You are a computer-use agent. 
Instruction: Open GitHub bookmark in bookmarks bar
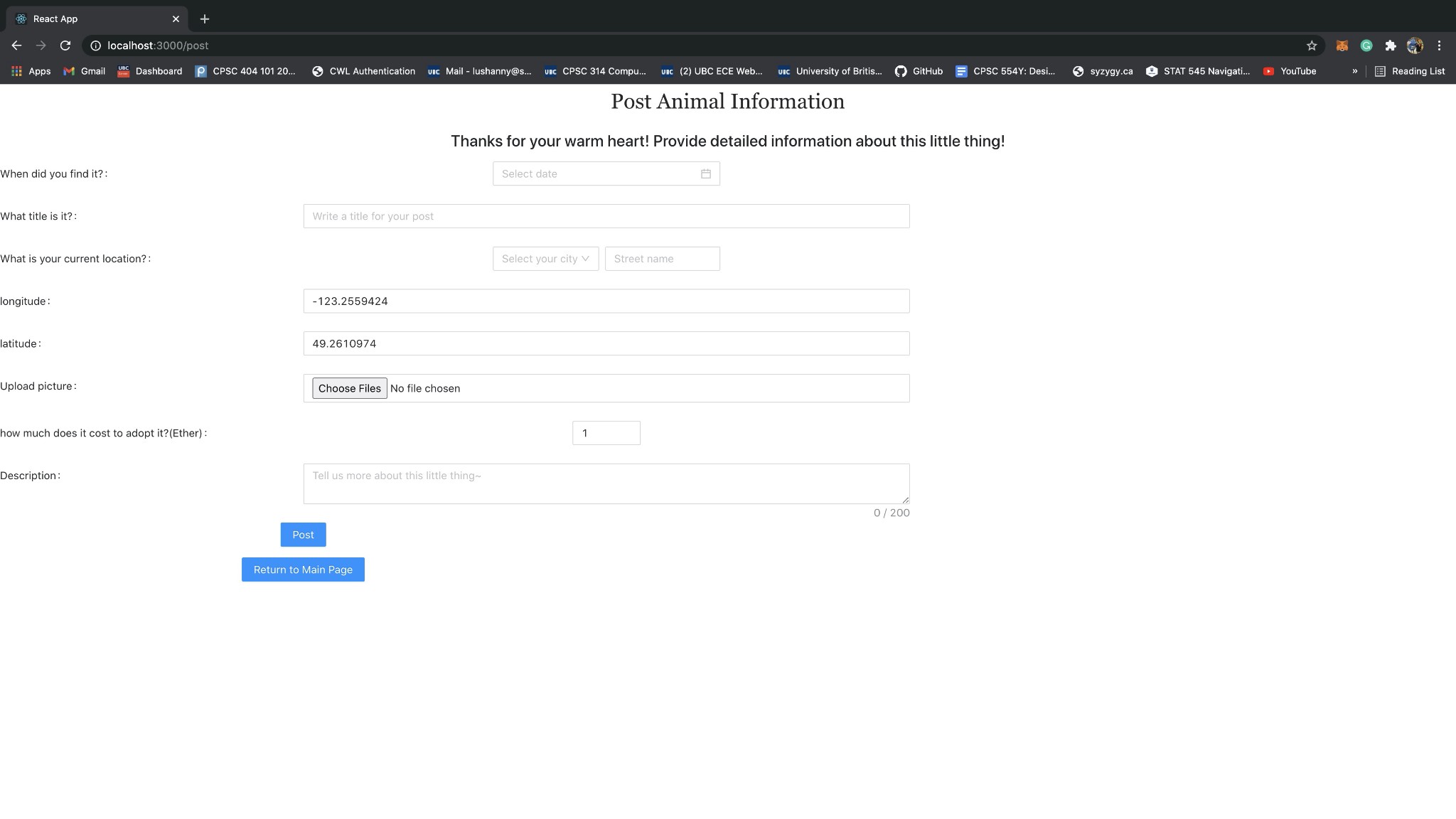pyautogui.click(x=919, y=71)
